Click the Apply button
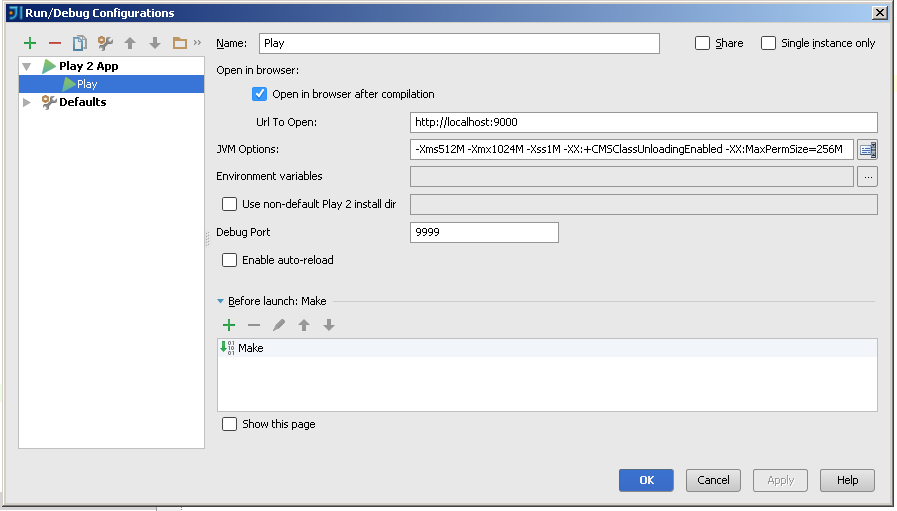This screenshot has width=897, height=511. click(x=780, y=480)
